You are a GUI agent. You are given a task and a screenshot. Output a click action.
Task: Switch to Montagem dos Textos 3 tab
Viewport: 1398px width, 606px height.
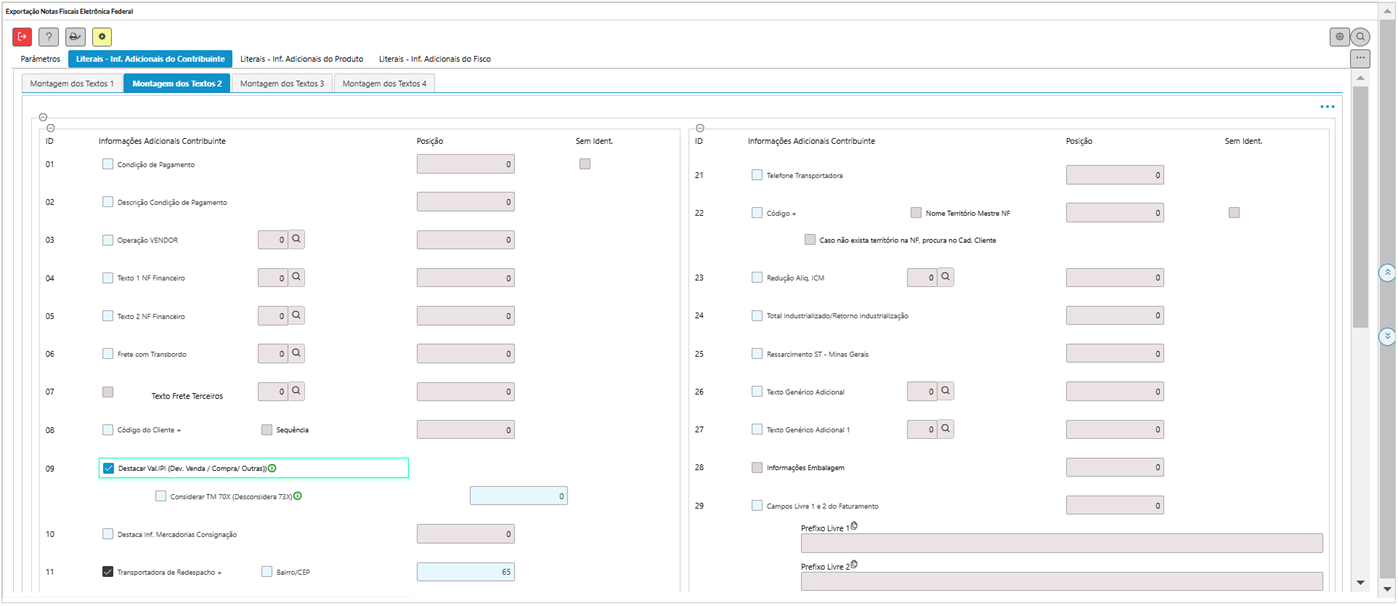(282, 83)
